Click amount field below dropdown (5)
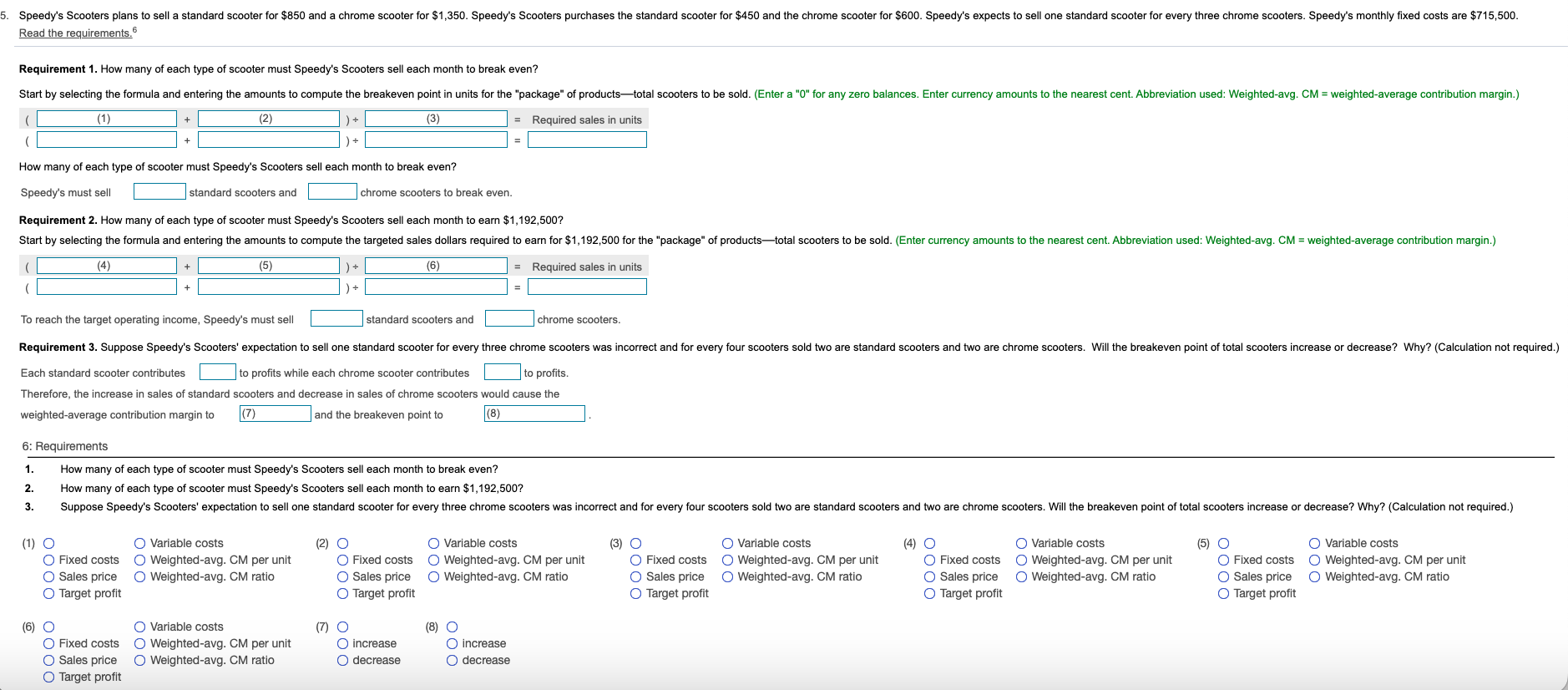 click(x=269, y=287)
